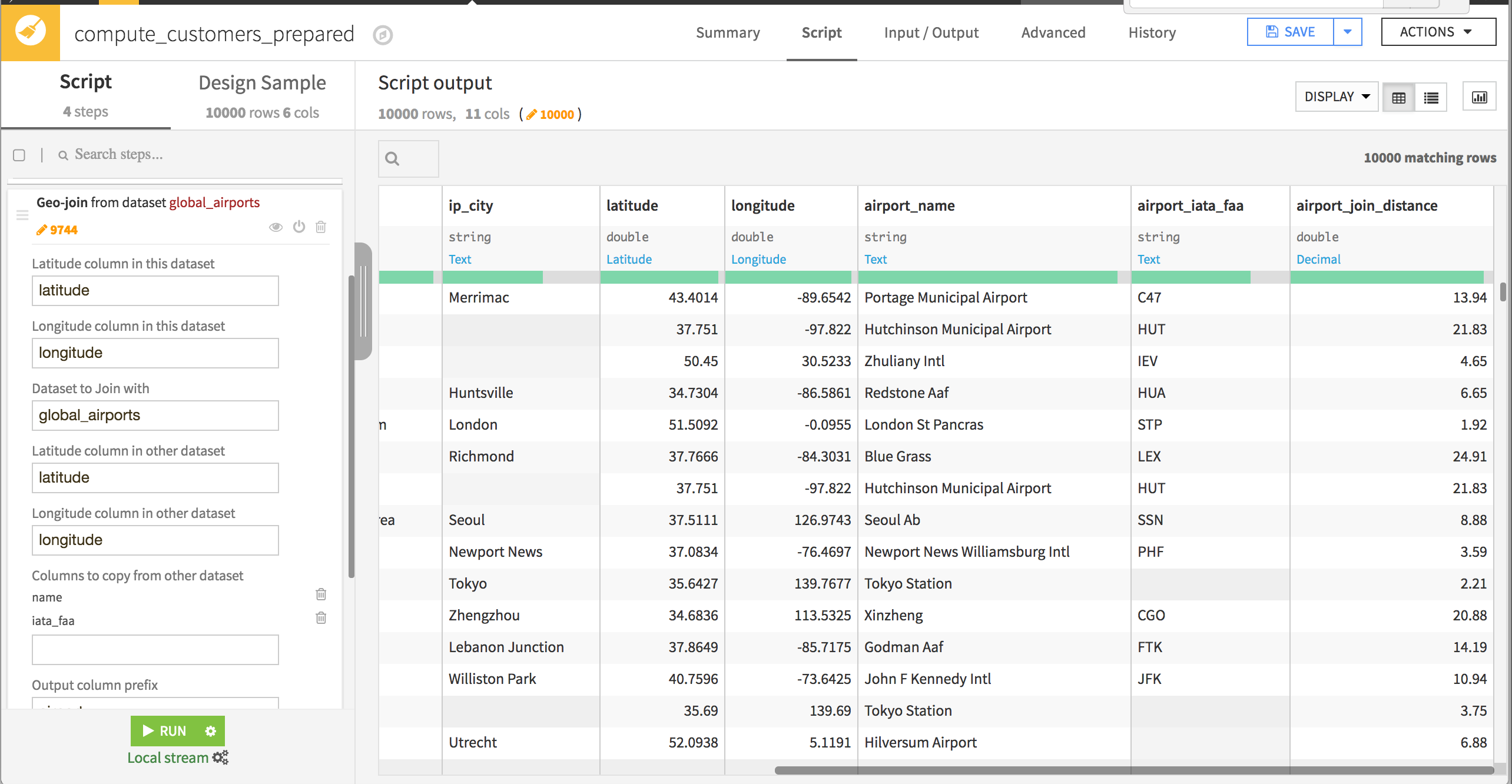
Task: Open the History tab
Action: (1152, 33)
